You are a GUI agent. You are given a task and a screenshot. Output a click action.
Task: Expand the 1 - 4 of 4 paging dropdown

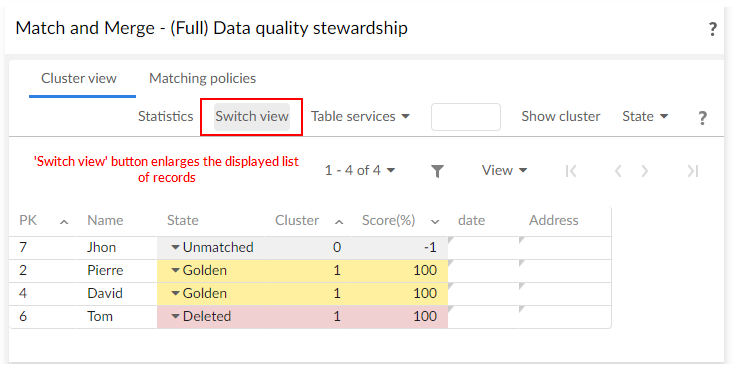360,171
